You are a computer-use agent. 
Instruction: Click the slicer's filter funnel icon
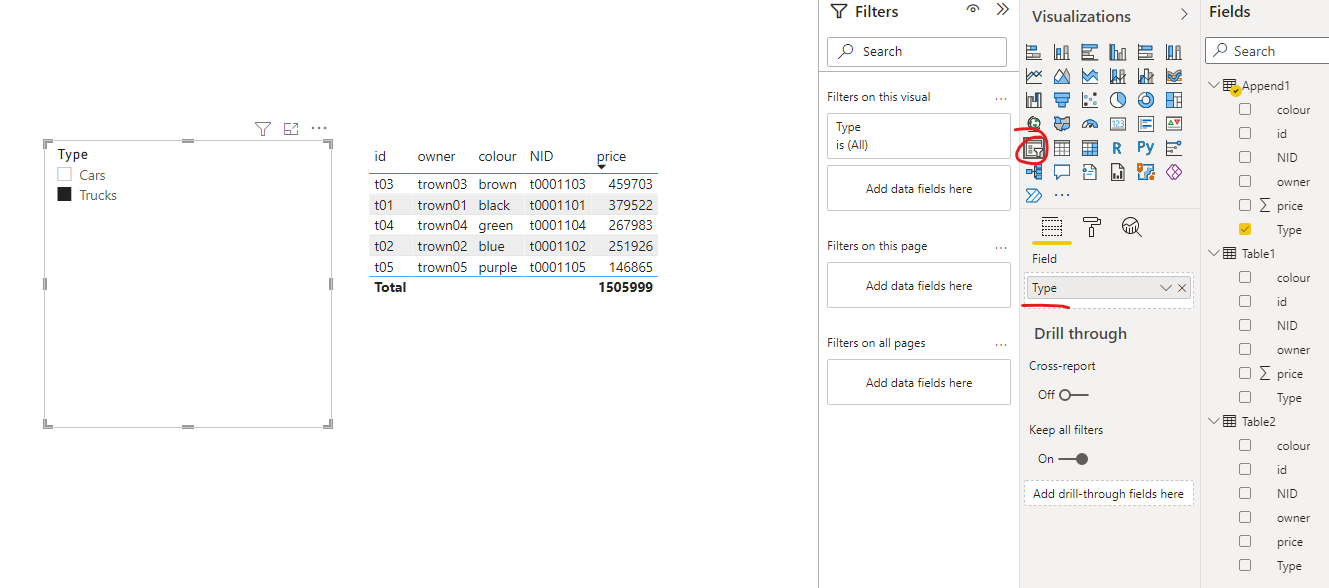coord(262,128)
